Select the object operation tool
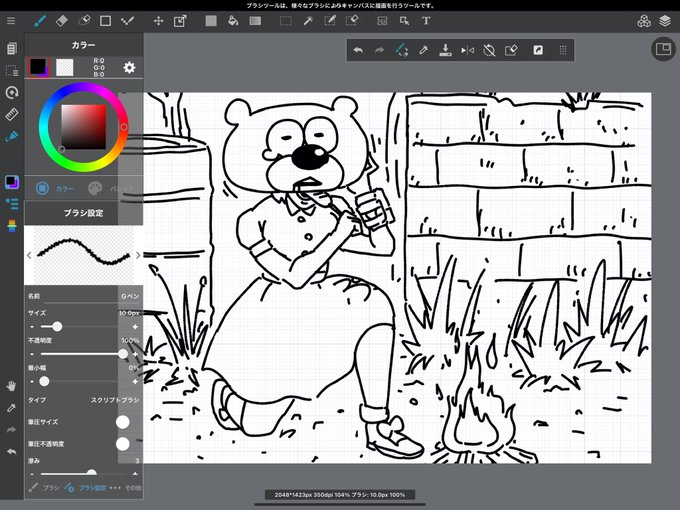Image resolution: width=680 pixels, height=510 pixels. tap(404, 21)
